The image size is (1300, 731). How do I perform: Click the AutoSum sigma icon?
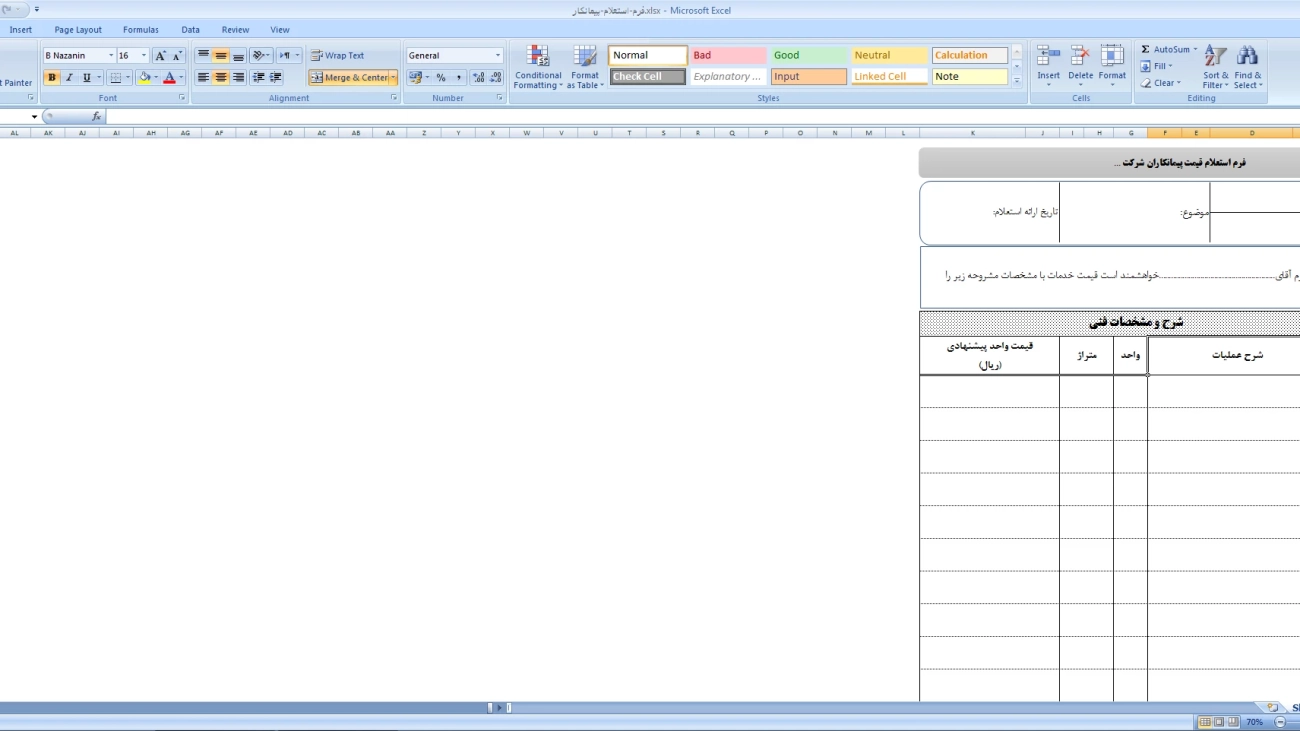(1146, 50)
